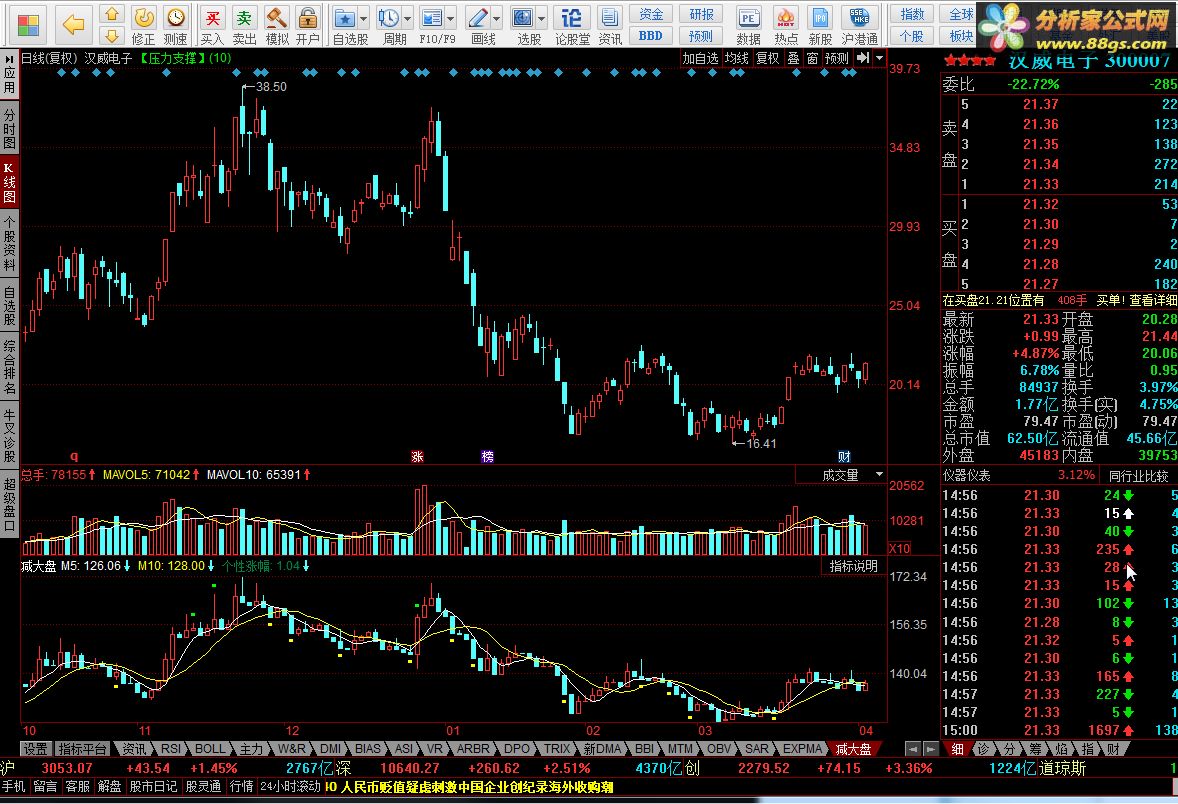Click the left scroll arrow beside the indicator tabs
Image resolution: width=1178 pixels, height=804 pixels.
tap(912, 749)
